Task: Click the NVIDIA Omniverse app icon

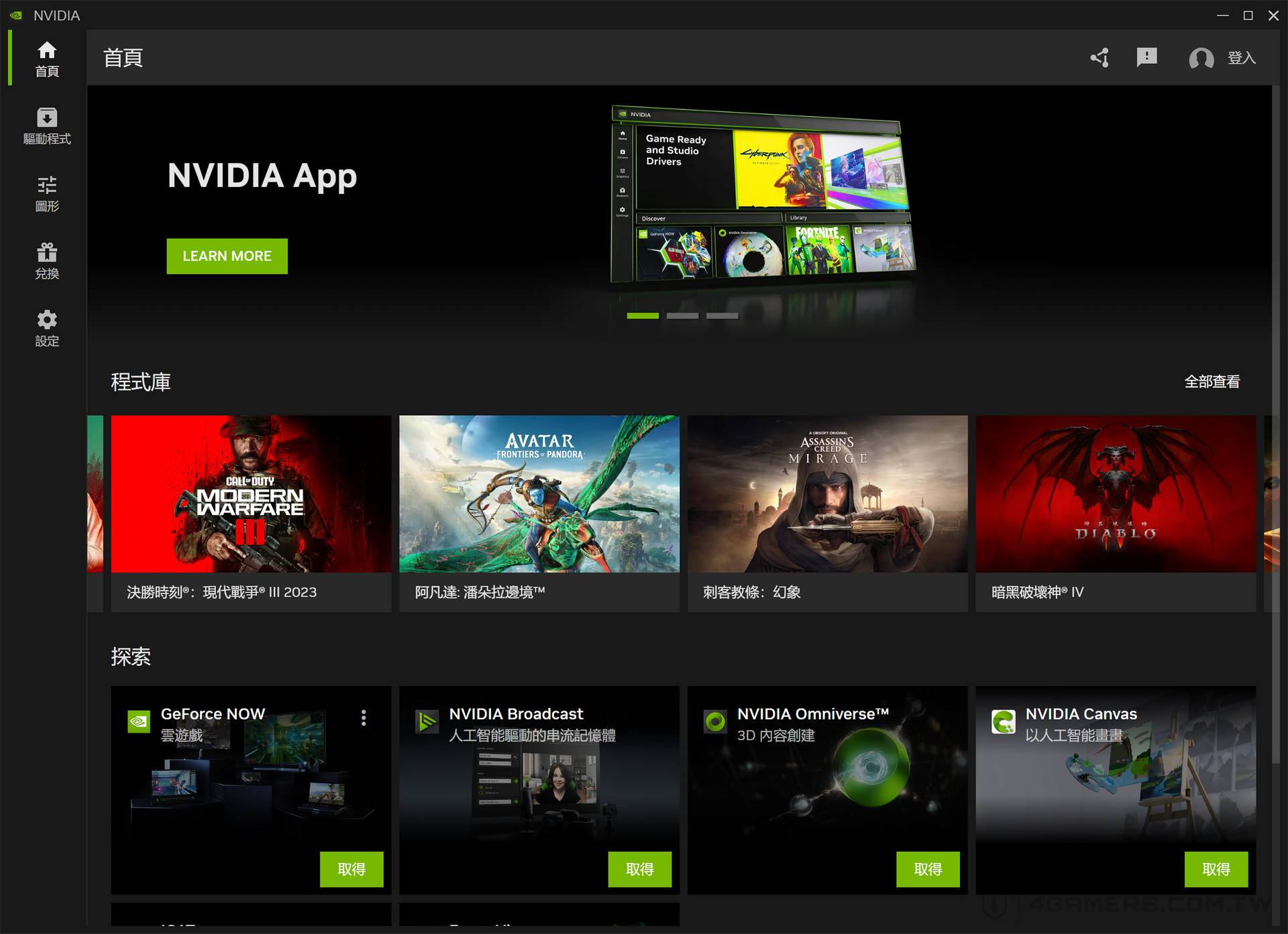Action: coord(715,721)
